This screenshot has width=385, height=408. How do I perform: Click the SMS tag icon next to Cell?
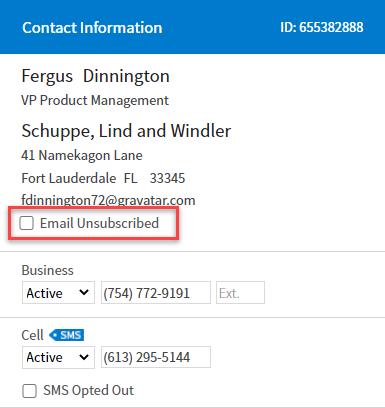pos(67,335)
